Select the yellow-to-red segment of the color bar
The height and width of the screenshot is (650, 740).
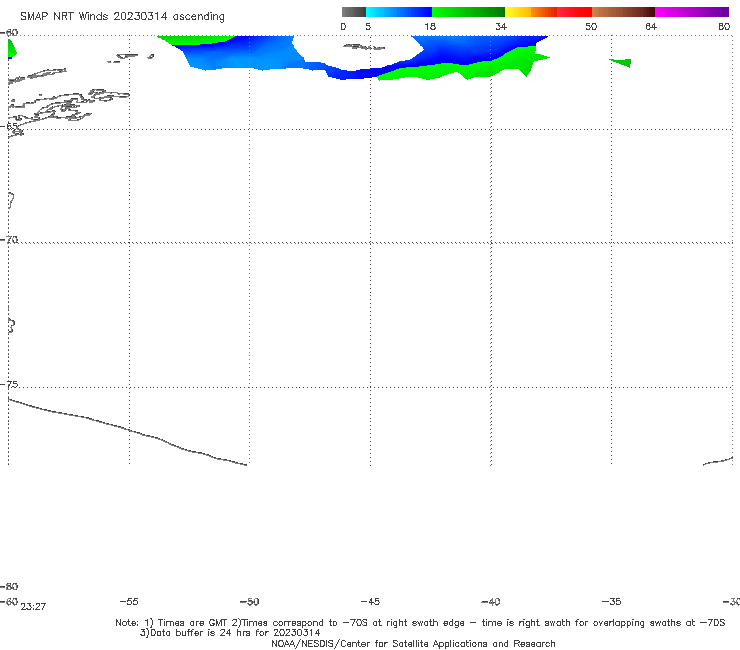coord(548,12)
